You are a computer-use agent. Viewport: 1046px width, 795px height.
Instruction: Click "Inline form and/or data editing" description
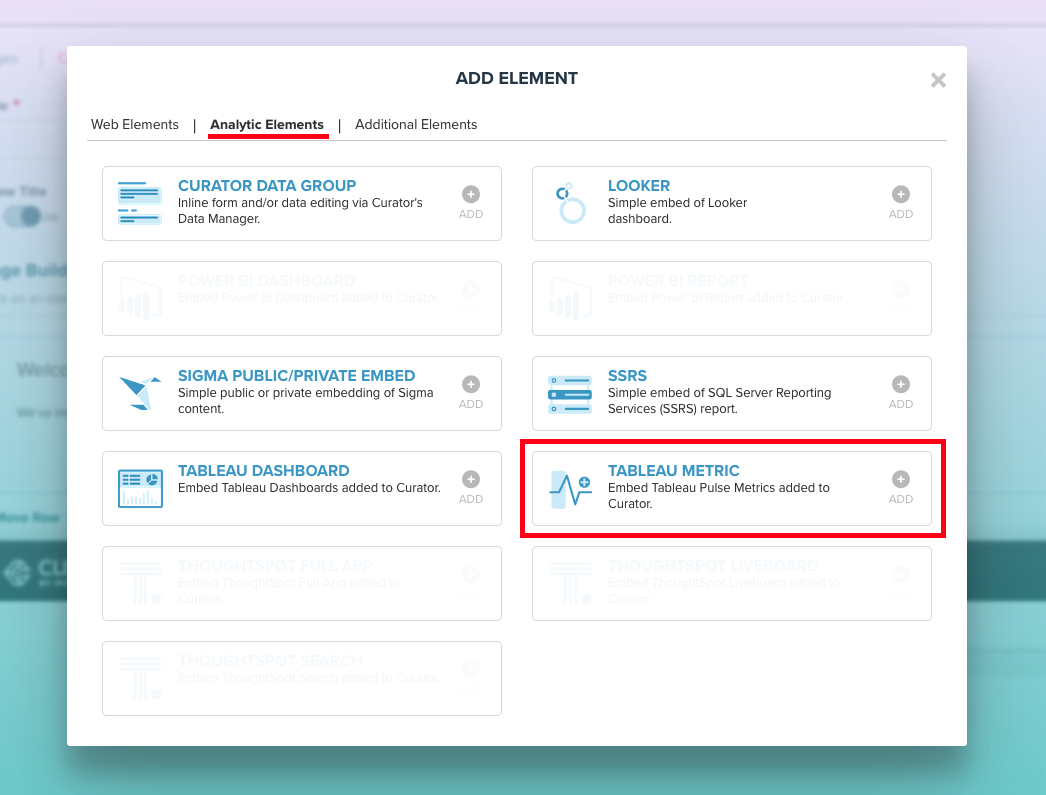[300, 211]
